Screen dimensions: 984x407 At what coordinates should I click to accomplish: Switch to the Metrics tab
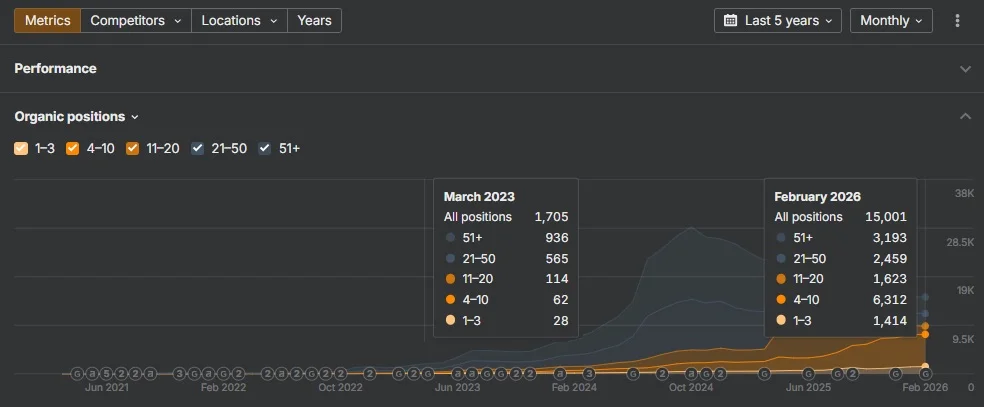[x=47, y=21]
